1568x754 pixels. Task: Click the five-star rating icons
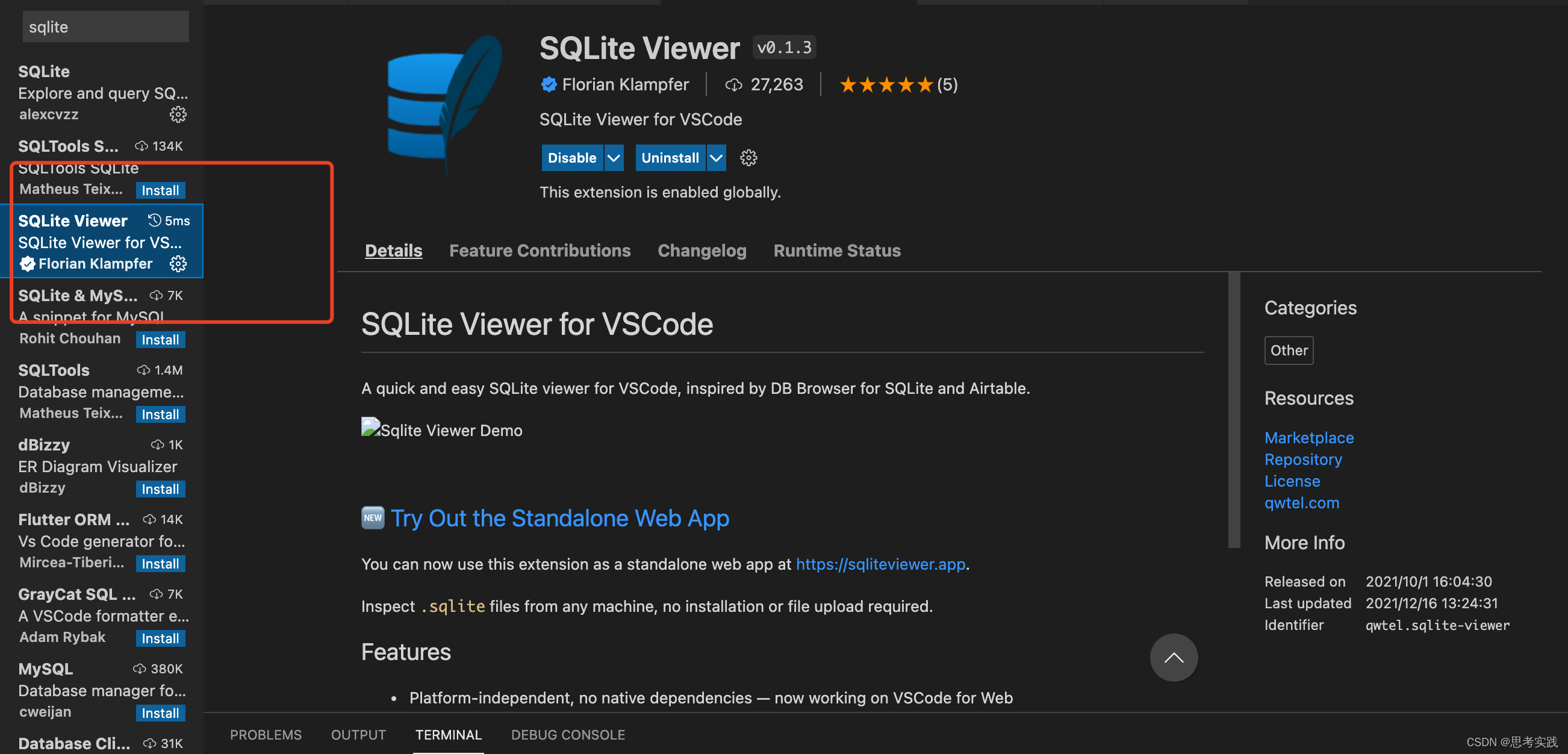[x=886, y=84]
